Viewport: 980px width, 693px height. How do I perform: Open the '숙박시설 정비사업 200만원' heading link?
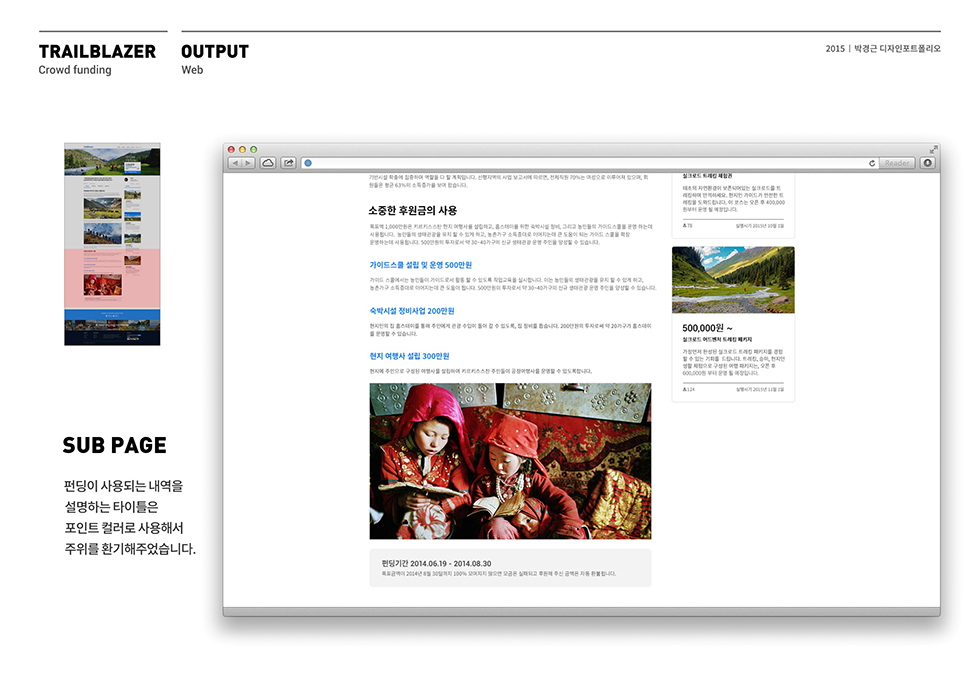click(412, 311)
